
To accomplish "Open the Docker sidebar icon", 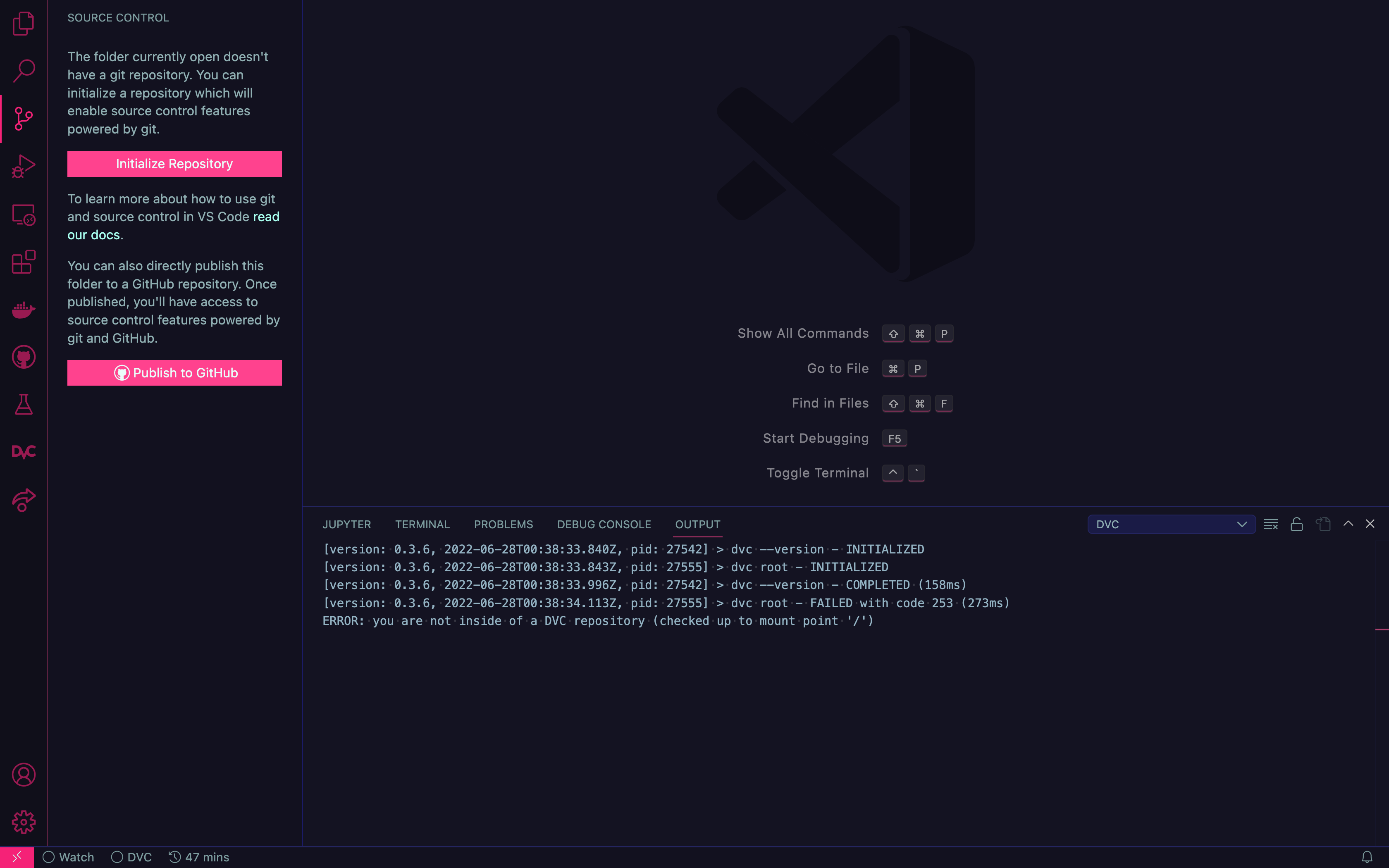I will click(24, 310).
